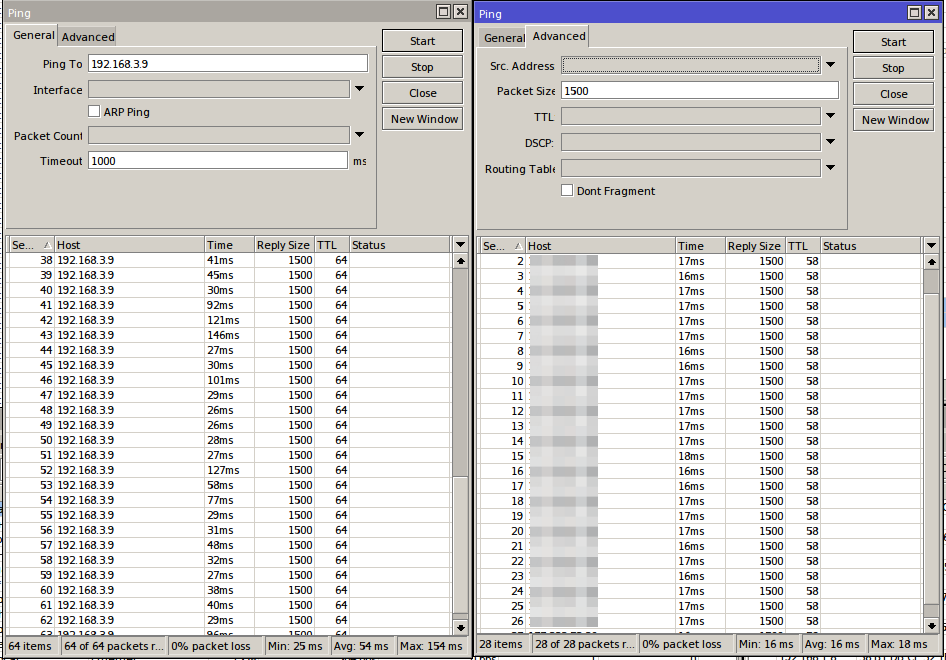
Task: Maximize the right Ping window
Action: [914, 13]
